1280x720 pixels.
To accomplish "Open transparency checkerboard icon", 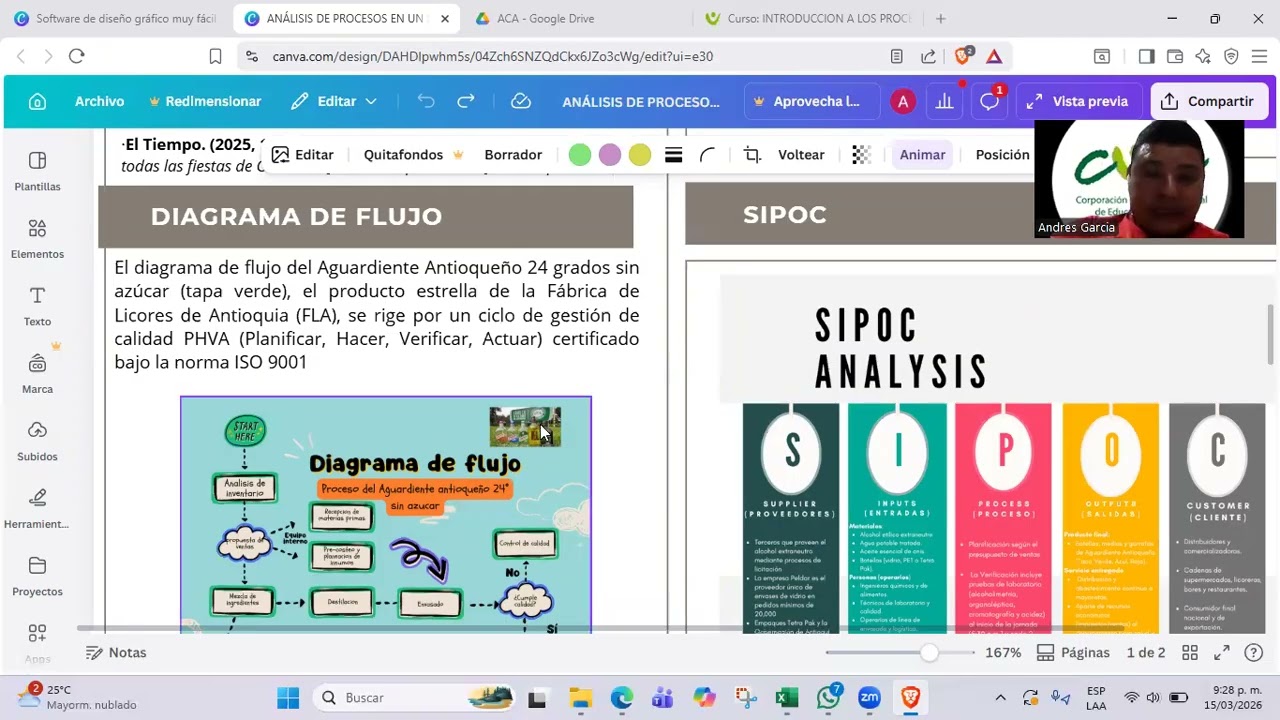I will click(x=861, y=155).
